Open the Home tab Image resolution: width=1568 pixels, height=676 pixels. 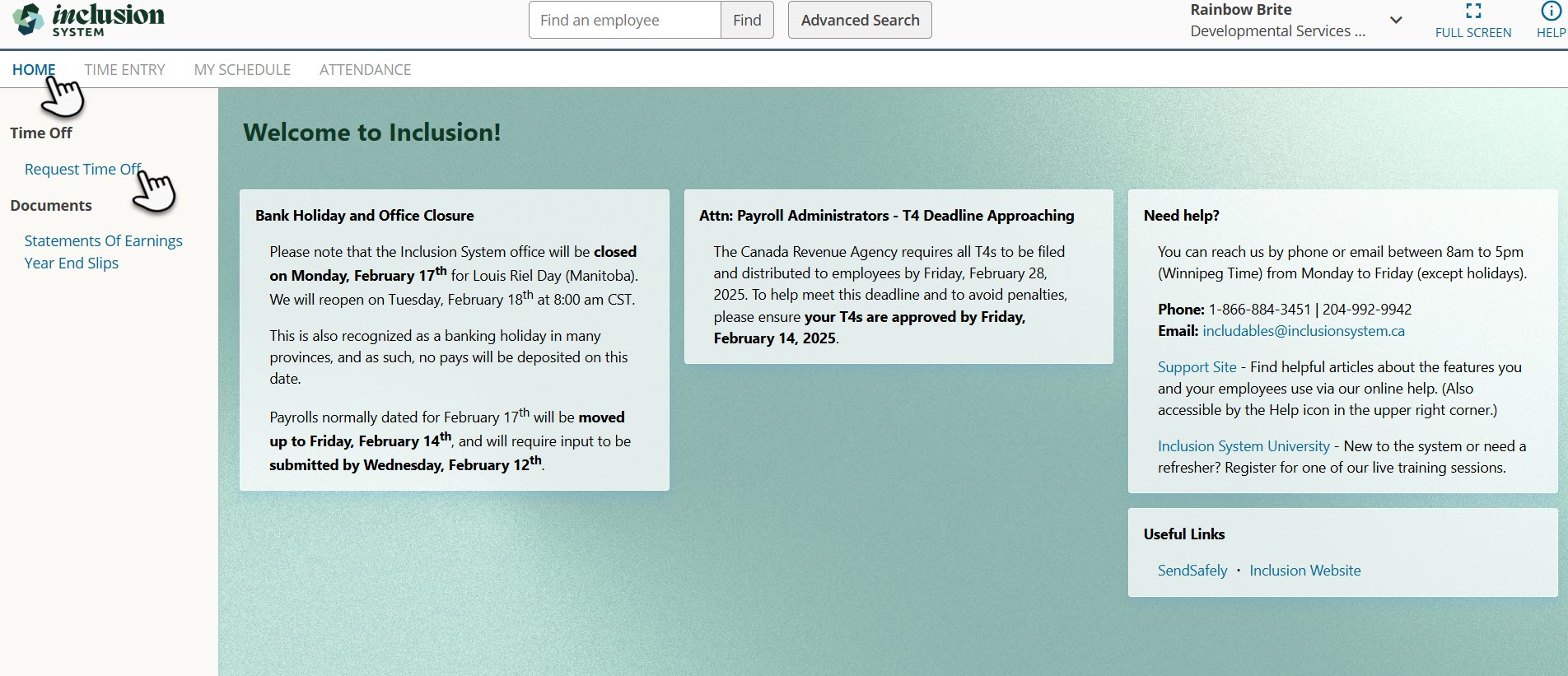tap(34, 70)
